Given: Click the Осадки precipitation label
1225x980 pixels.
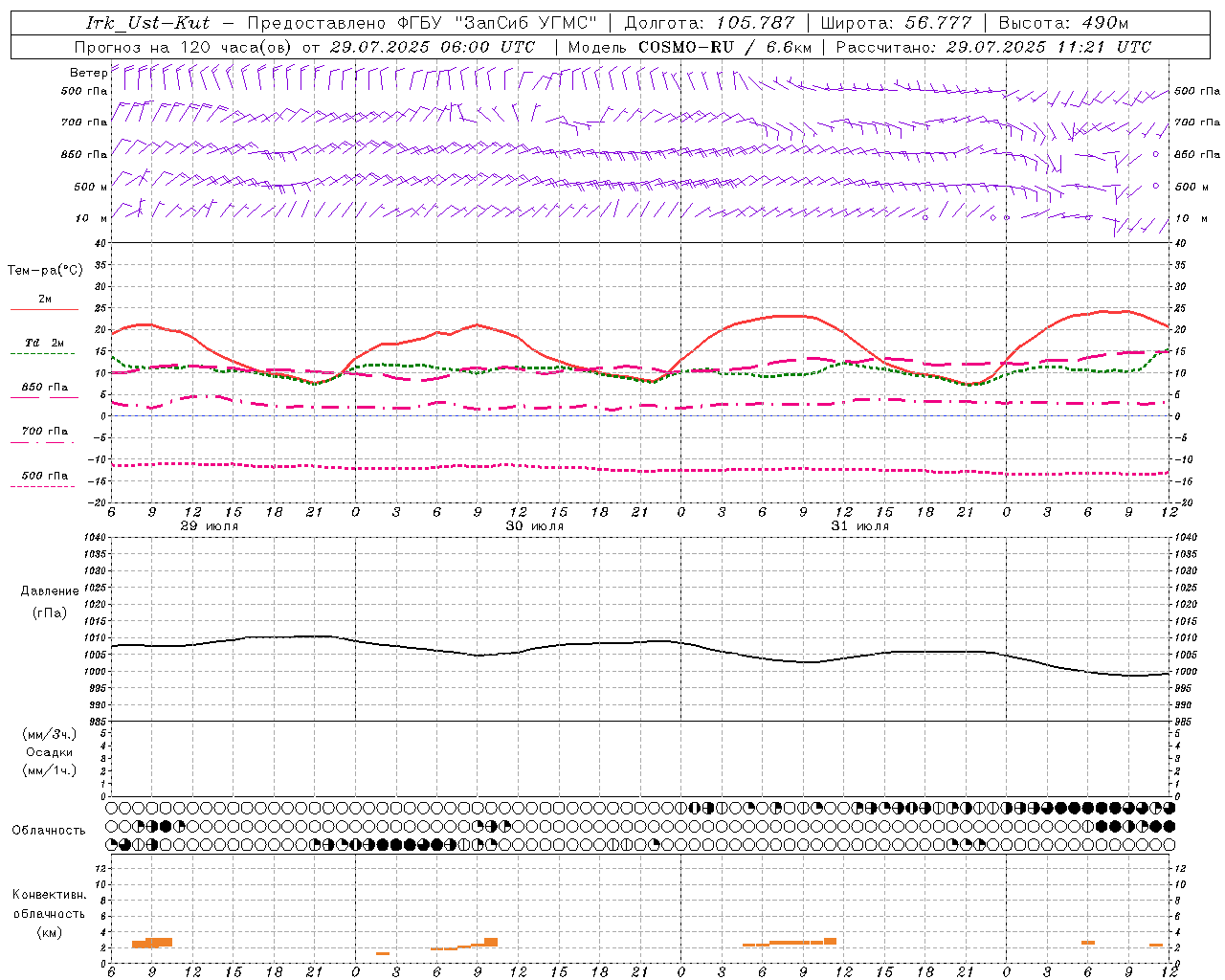Looking at the screenshot, I should click(50, 752).
